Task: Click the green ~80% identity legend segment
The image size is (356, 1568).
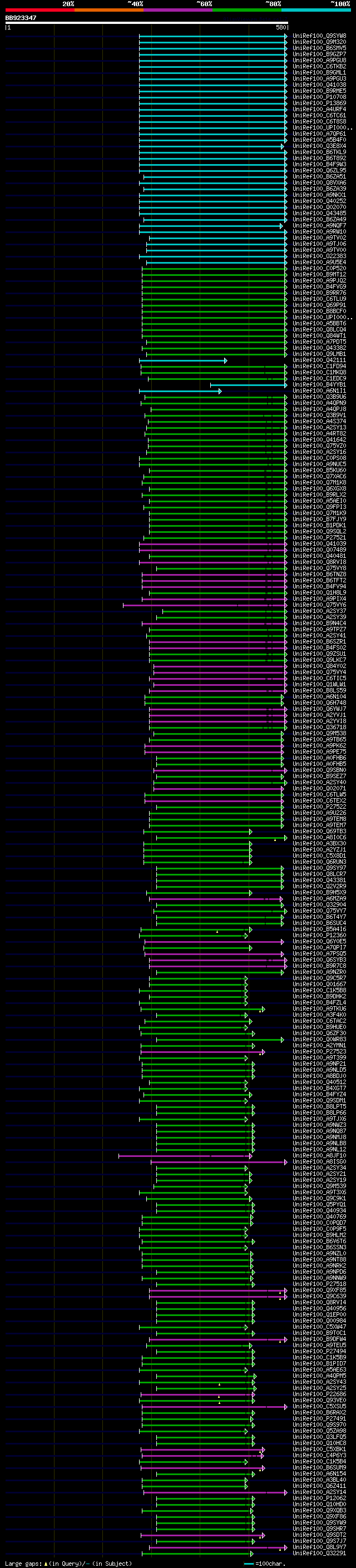Action: coord(247,10)
